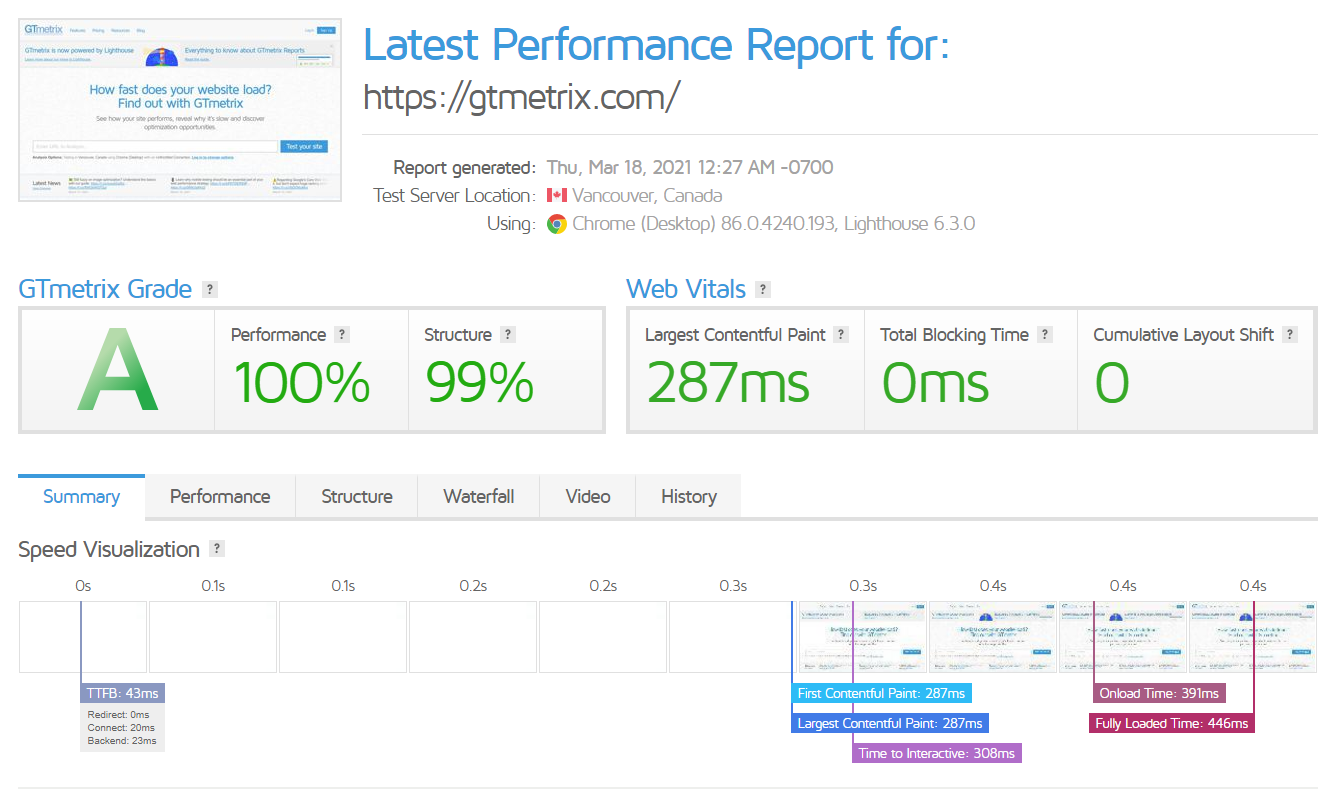
Task: Switch to the Waterfall tab
Action: 478,496
